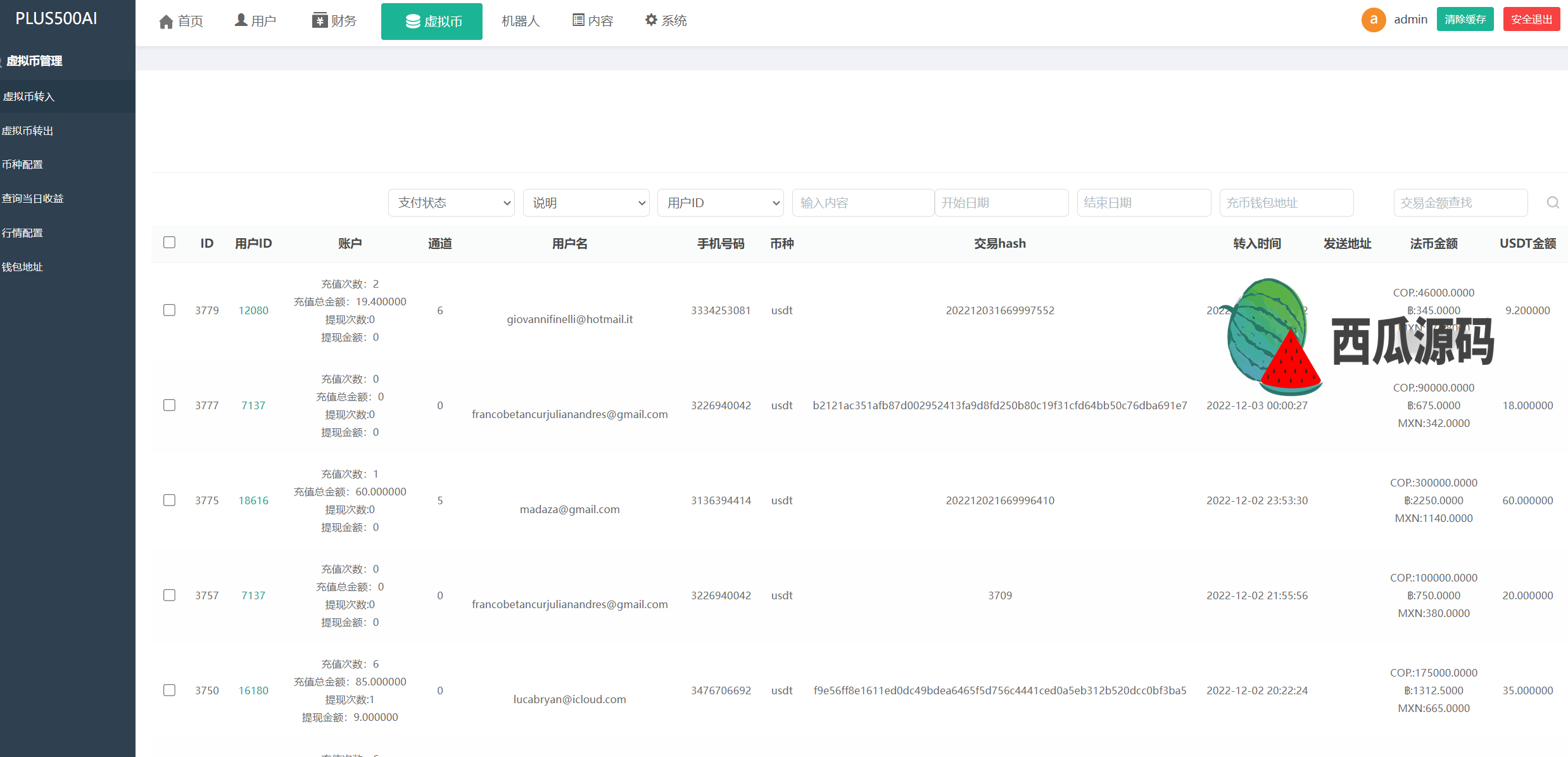Click the 转入时间 column header
This screenshot has width=1568, height=757.
(x=1257, y=243)
